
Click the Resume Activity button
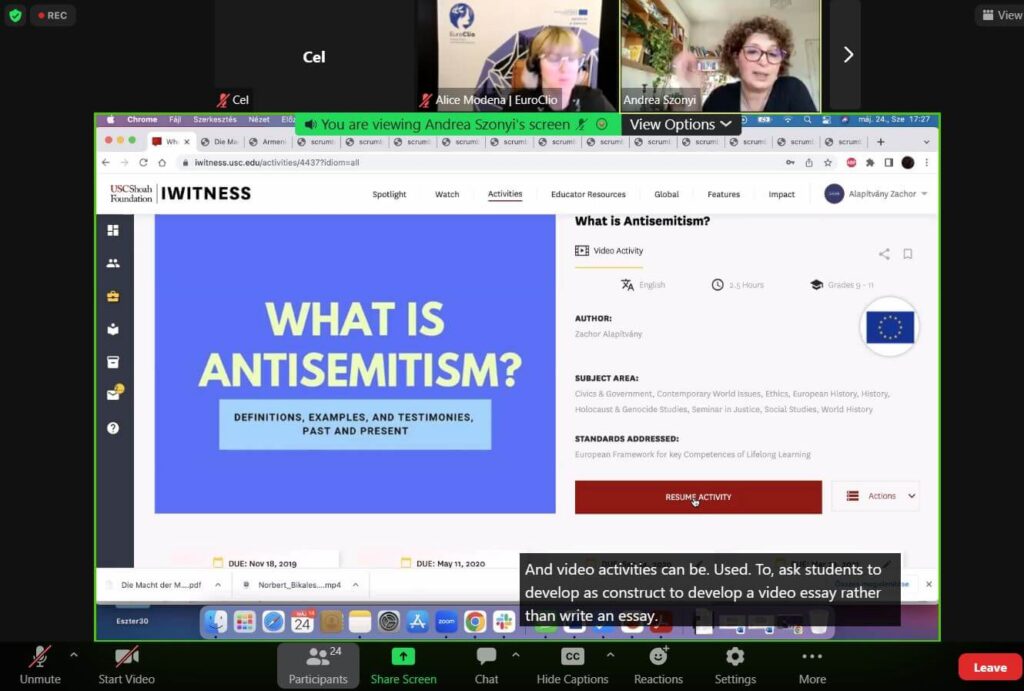[697, 496]
